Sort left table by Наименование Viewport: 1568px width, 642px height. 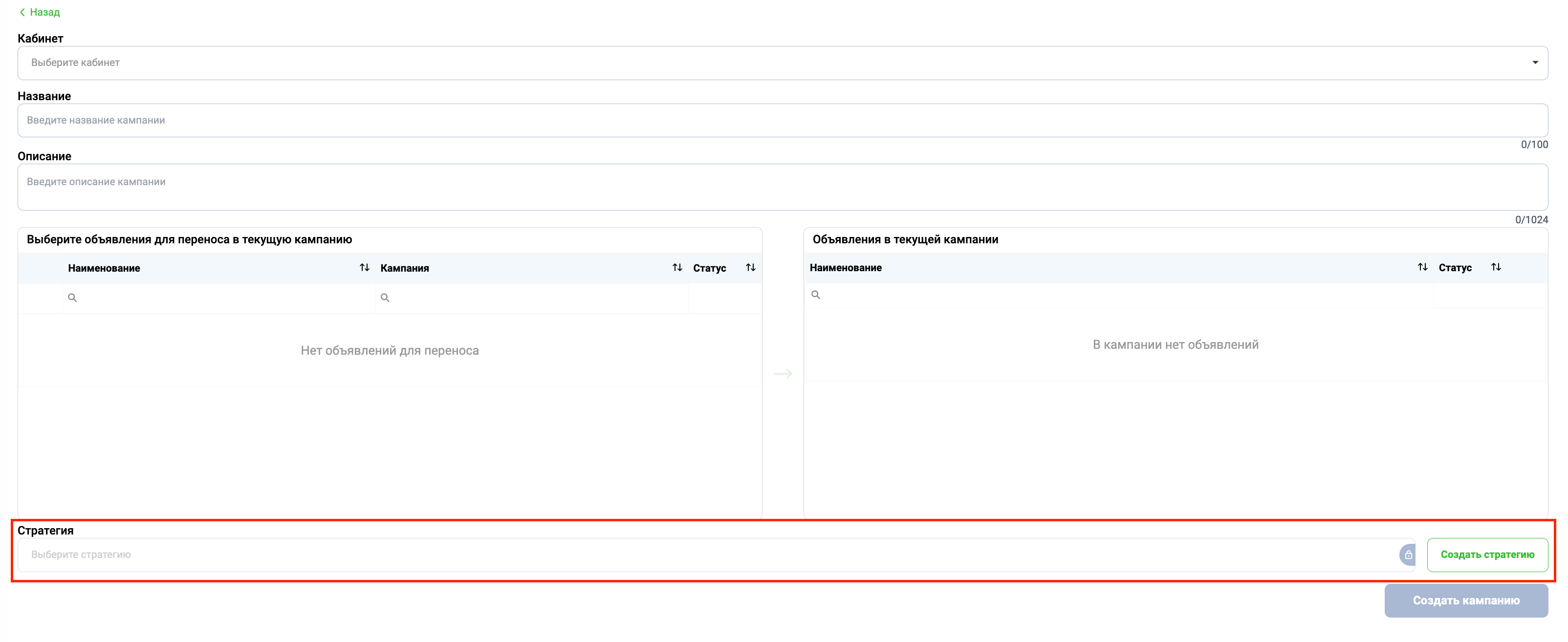(x=364, y=268)
